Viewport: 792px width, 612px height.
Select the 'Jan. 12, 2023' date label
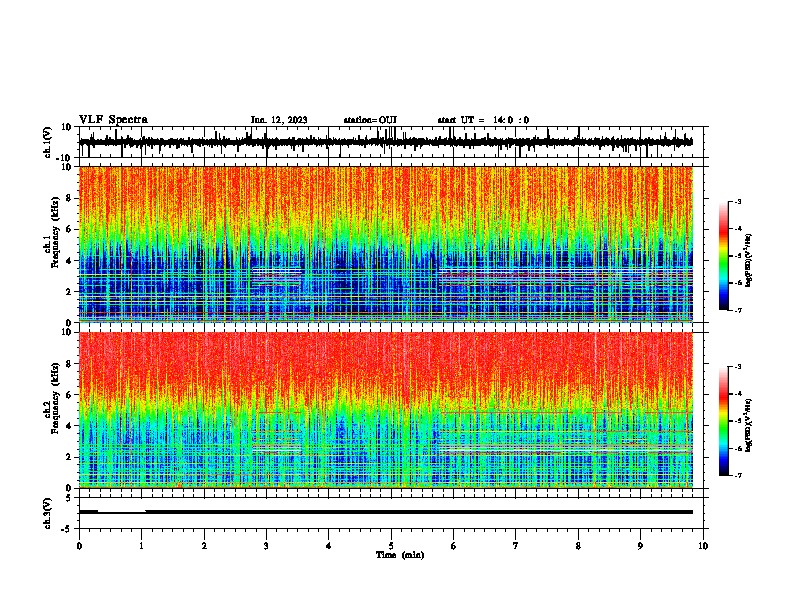279,120
